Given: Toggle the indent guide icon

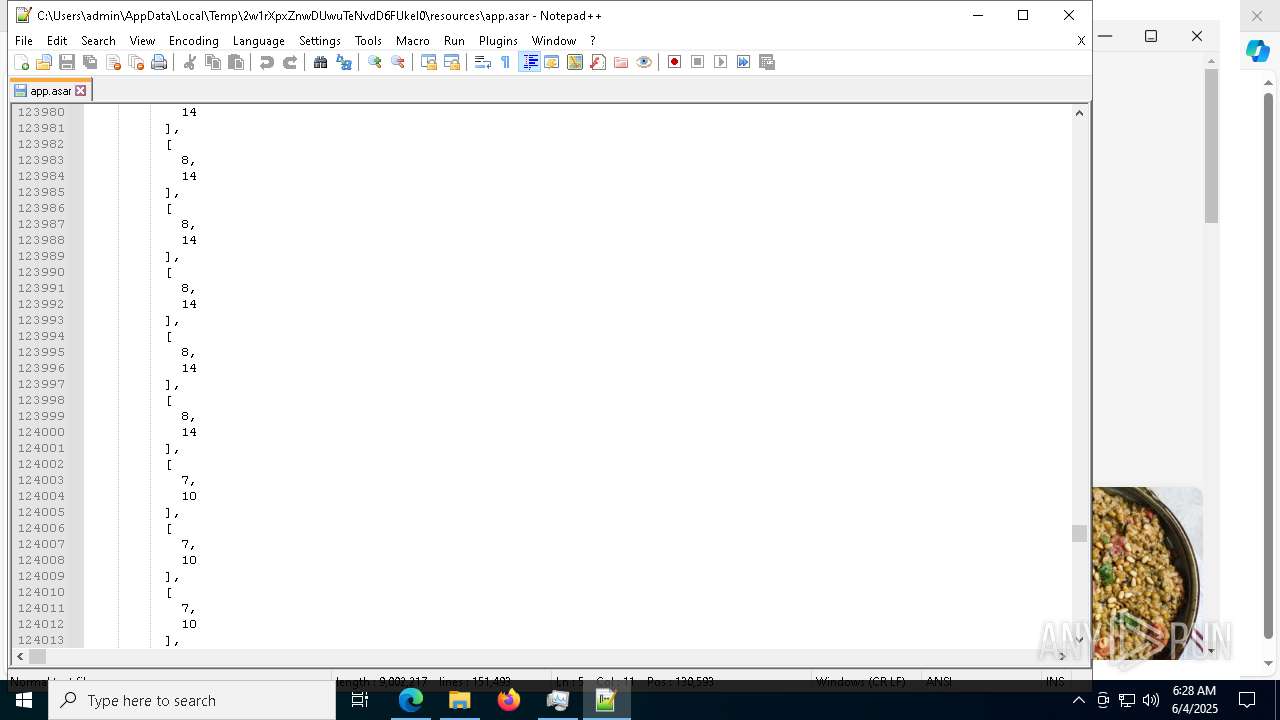Looking at the screenshot, I should tap(530, 62).
